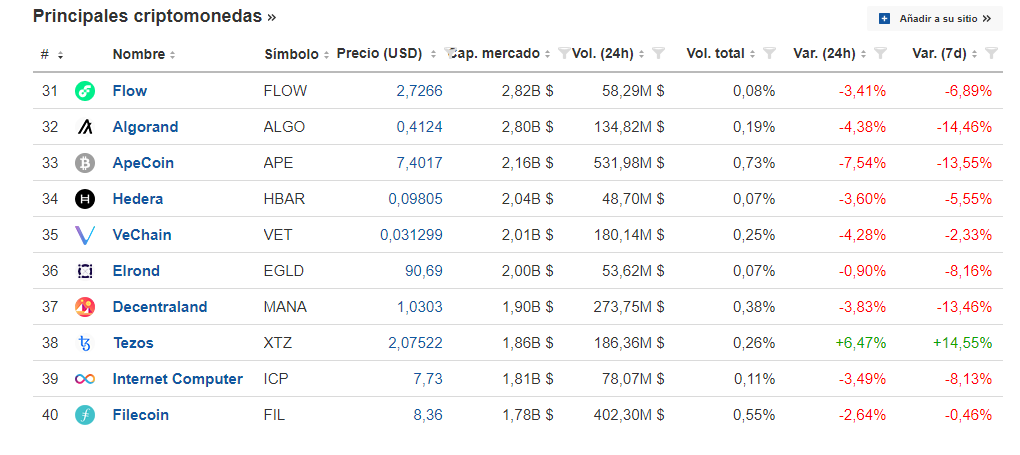Click the VeChain price 0,031299

411,235
